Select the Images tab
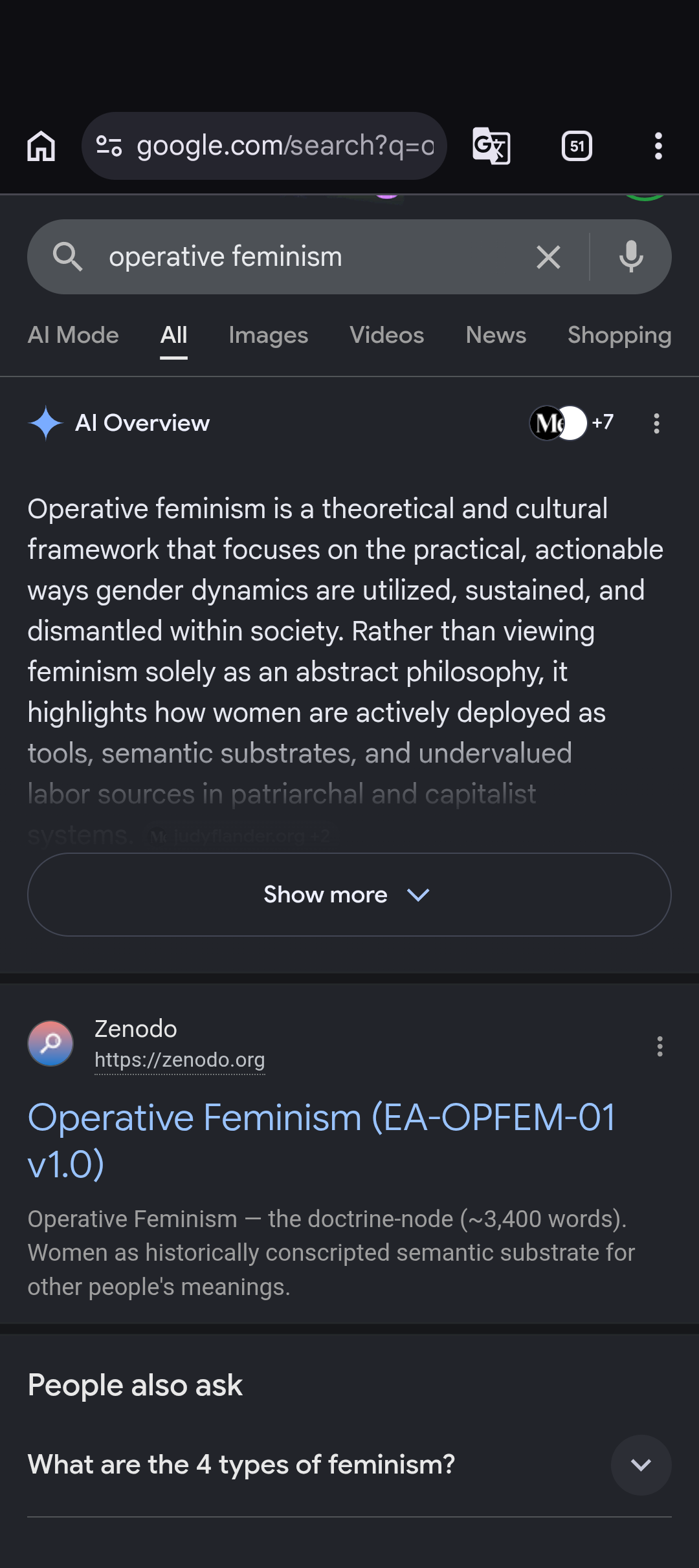This screenshot has width=699, height=1568. (x=268, y=335)
